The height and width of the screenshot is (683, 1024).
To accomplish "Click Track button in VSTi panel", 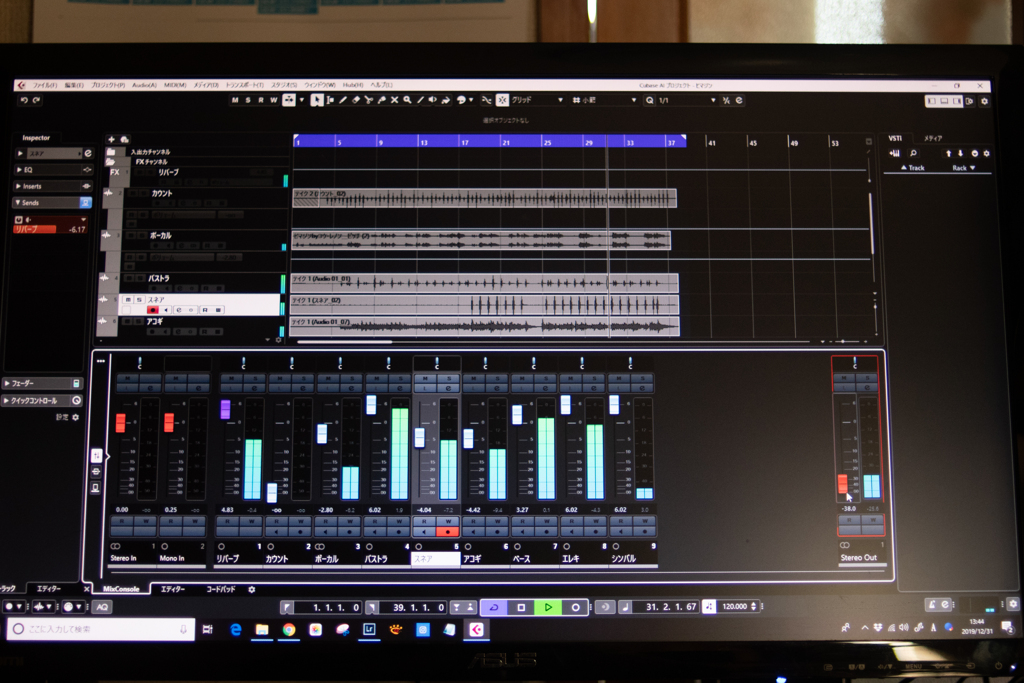I will tap(913, 168).
